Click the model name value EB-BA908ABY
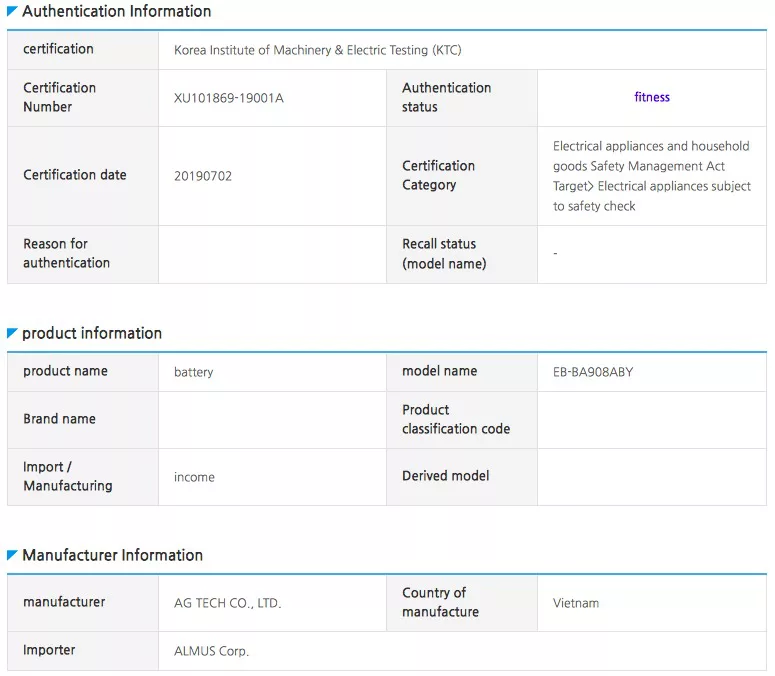 (593, 372)
